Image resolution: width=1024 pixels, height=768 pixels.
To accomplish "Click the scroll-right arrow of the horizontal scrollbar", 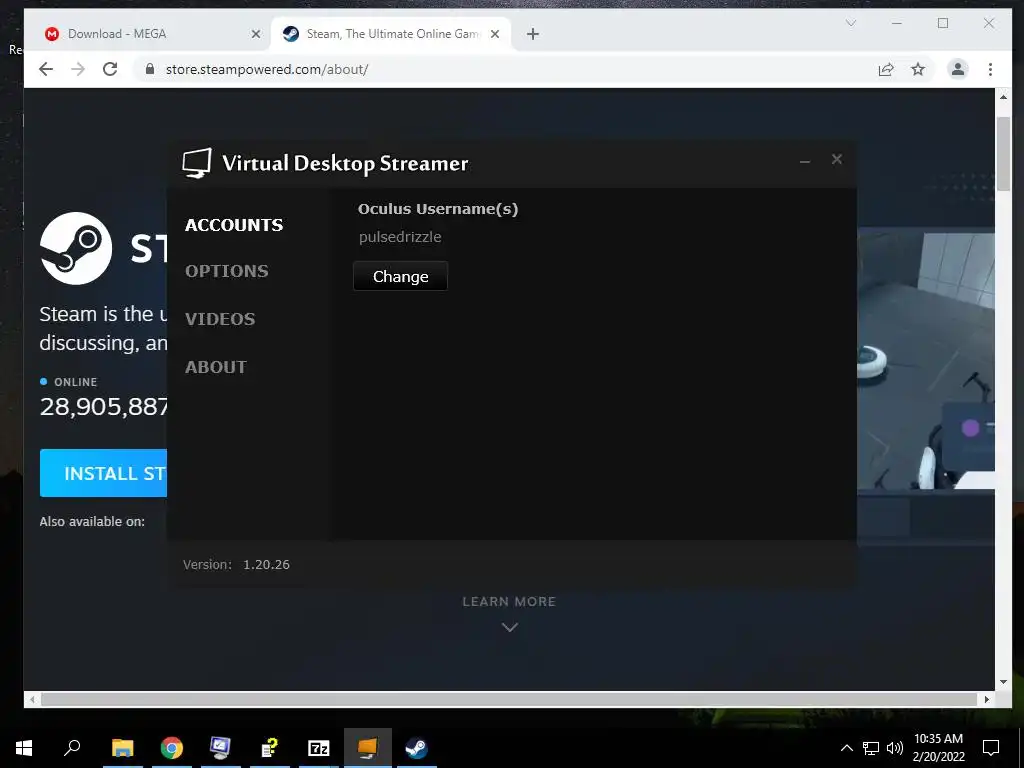I will click(x=987, y=699).
